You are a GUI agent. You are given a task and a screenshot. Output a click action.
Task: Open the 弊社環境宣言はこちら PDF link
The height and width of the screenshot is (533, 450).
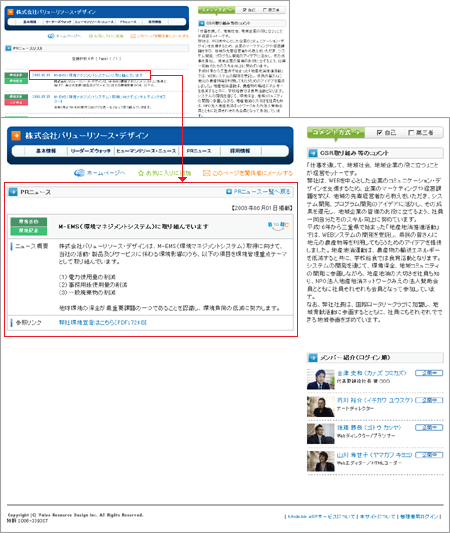pos(103,323)
